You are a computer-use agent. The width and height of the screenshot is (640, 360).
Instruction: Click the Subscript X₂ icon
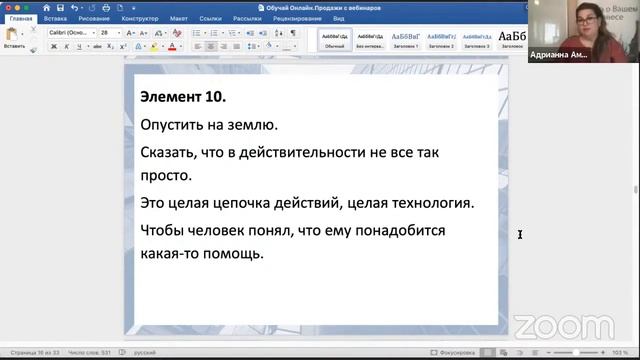point(110,47)
